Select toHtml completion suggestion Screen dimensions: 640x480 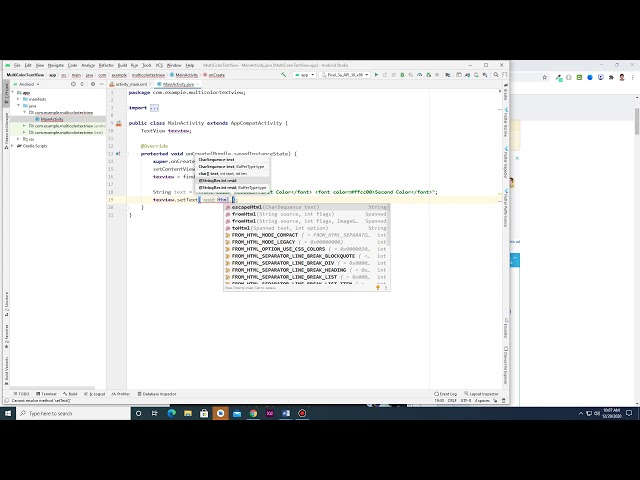click(x=306, y=228)
